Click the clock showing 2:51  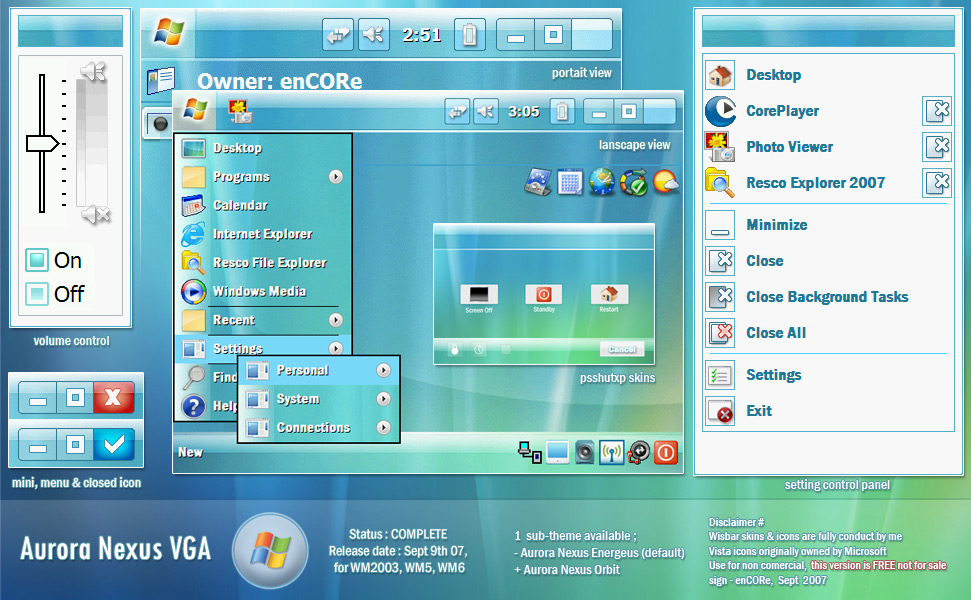pos(422,35)
